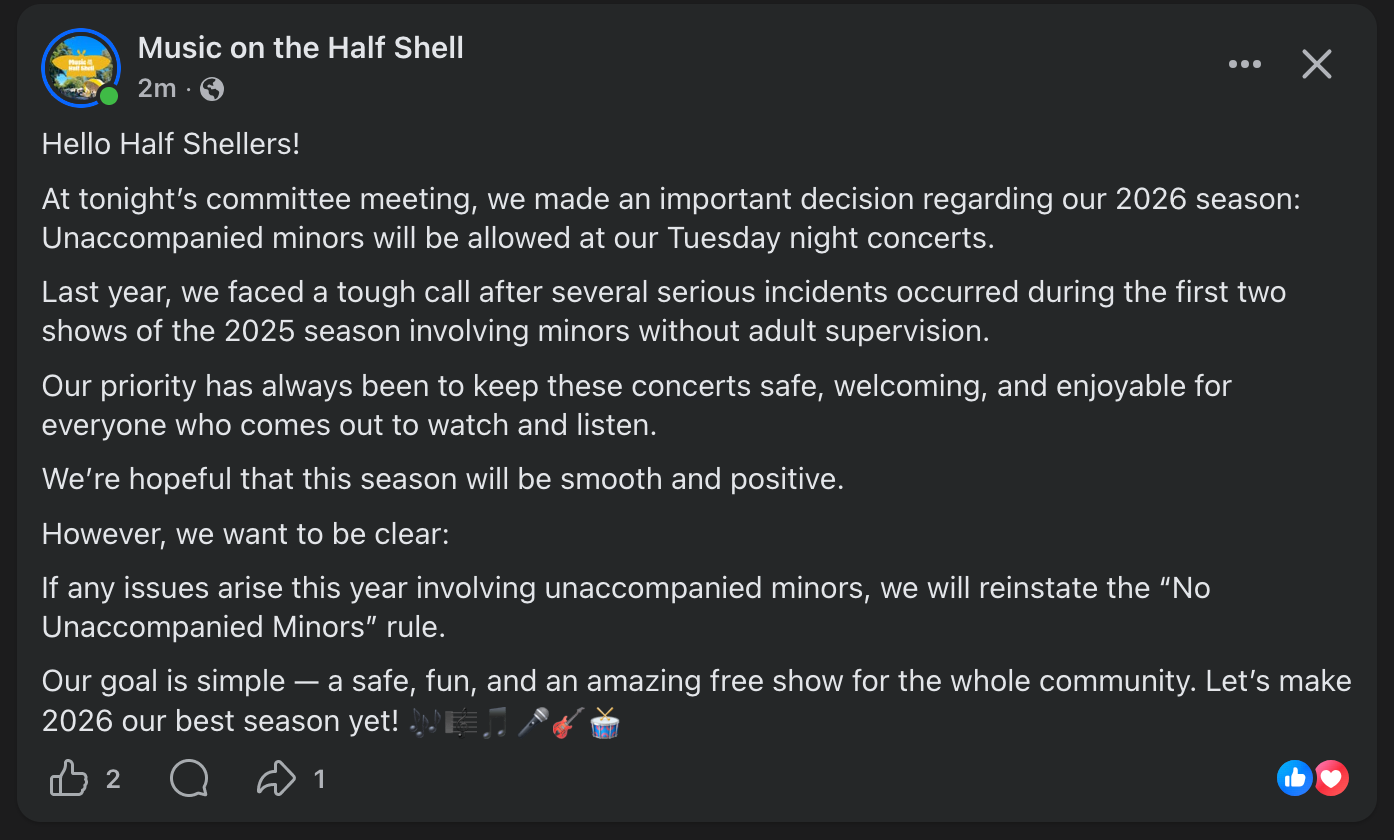Click the green online status dot

(x=109, y=96)
